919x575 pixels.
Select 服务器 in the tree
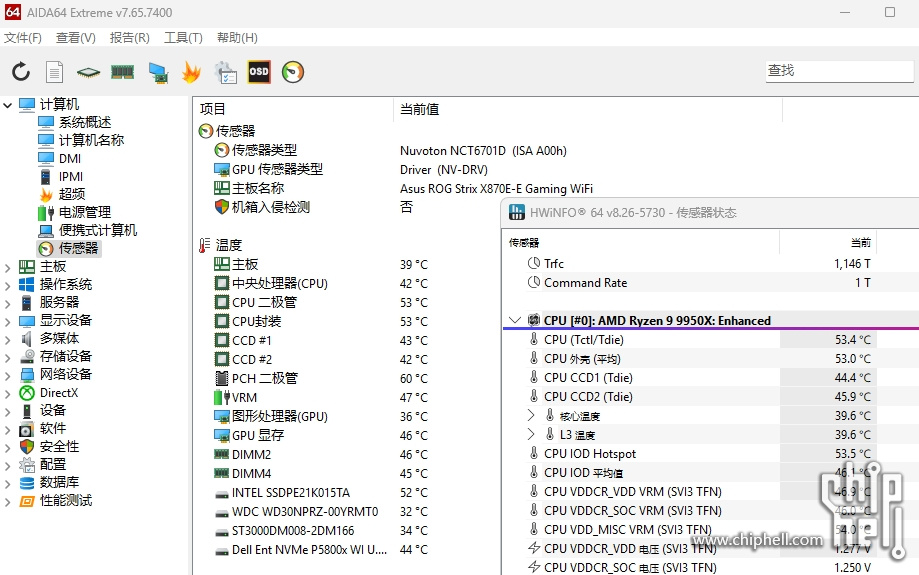tap(59, 302)
